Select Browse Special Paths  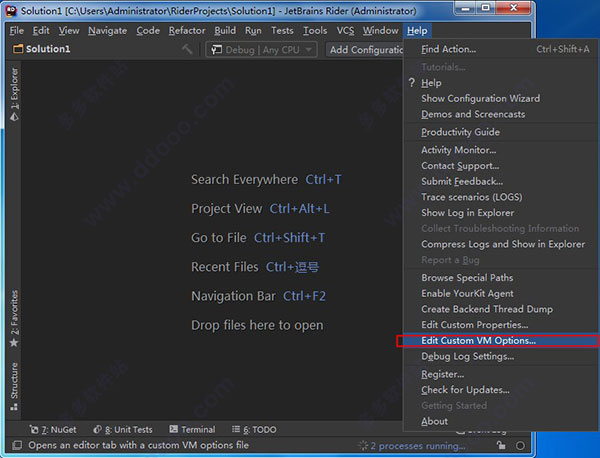point(501,278)
